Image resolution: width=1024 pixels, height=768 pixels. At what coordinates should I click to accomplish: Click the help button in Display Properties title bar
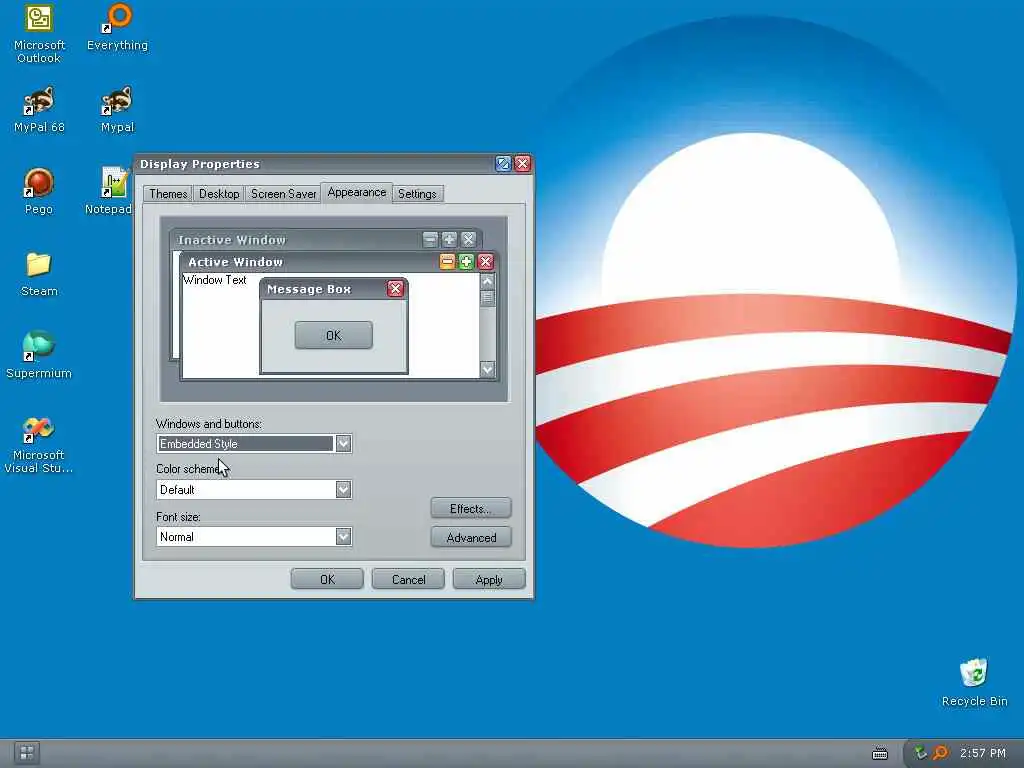(x=503, y=164)
